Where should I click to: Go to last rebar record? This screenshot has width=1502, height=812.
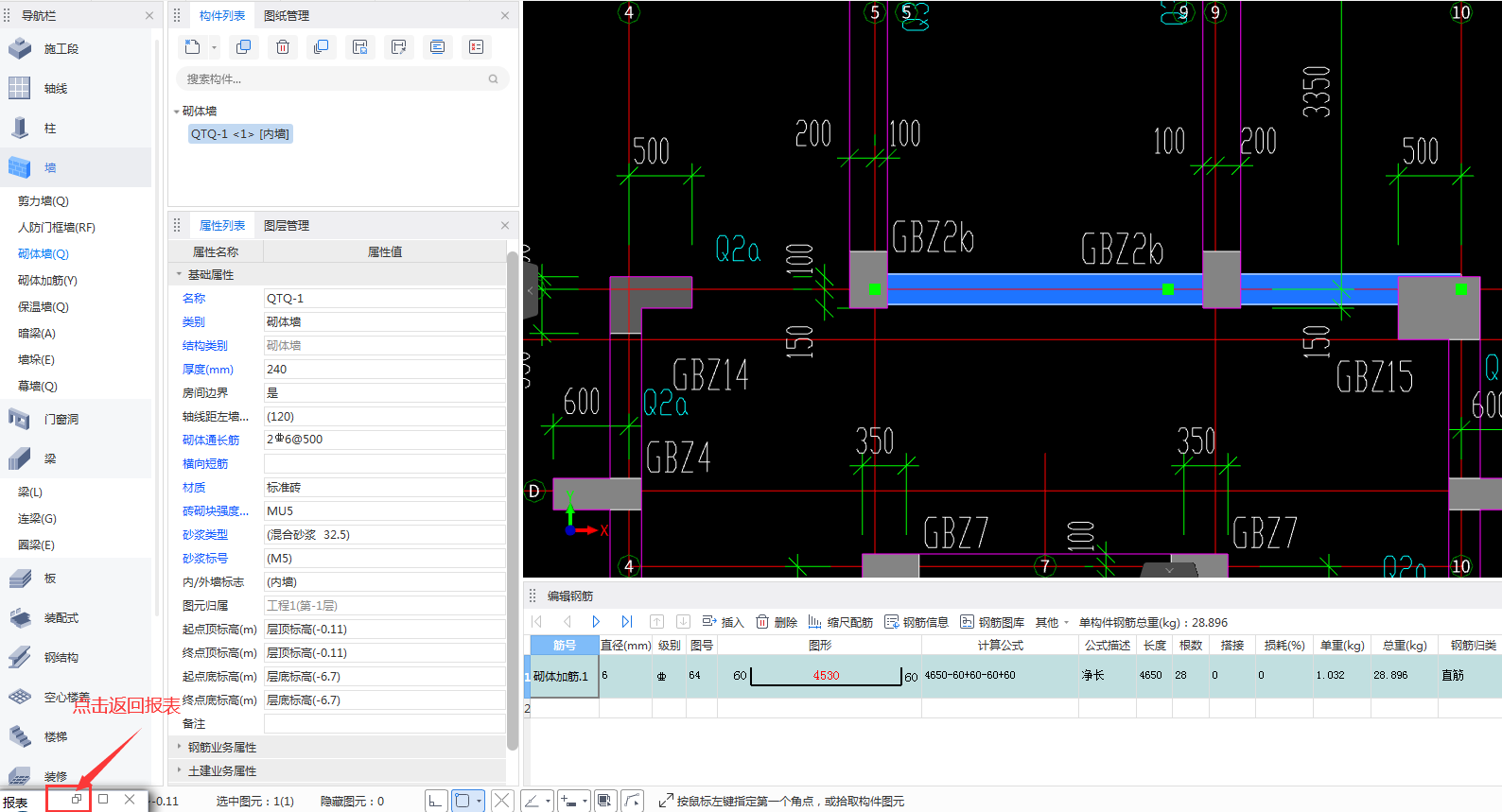626,622
